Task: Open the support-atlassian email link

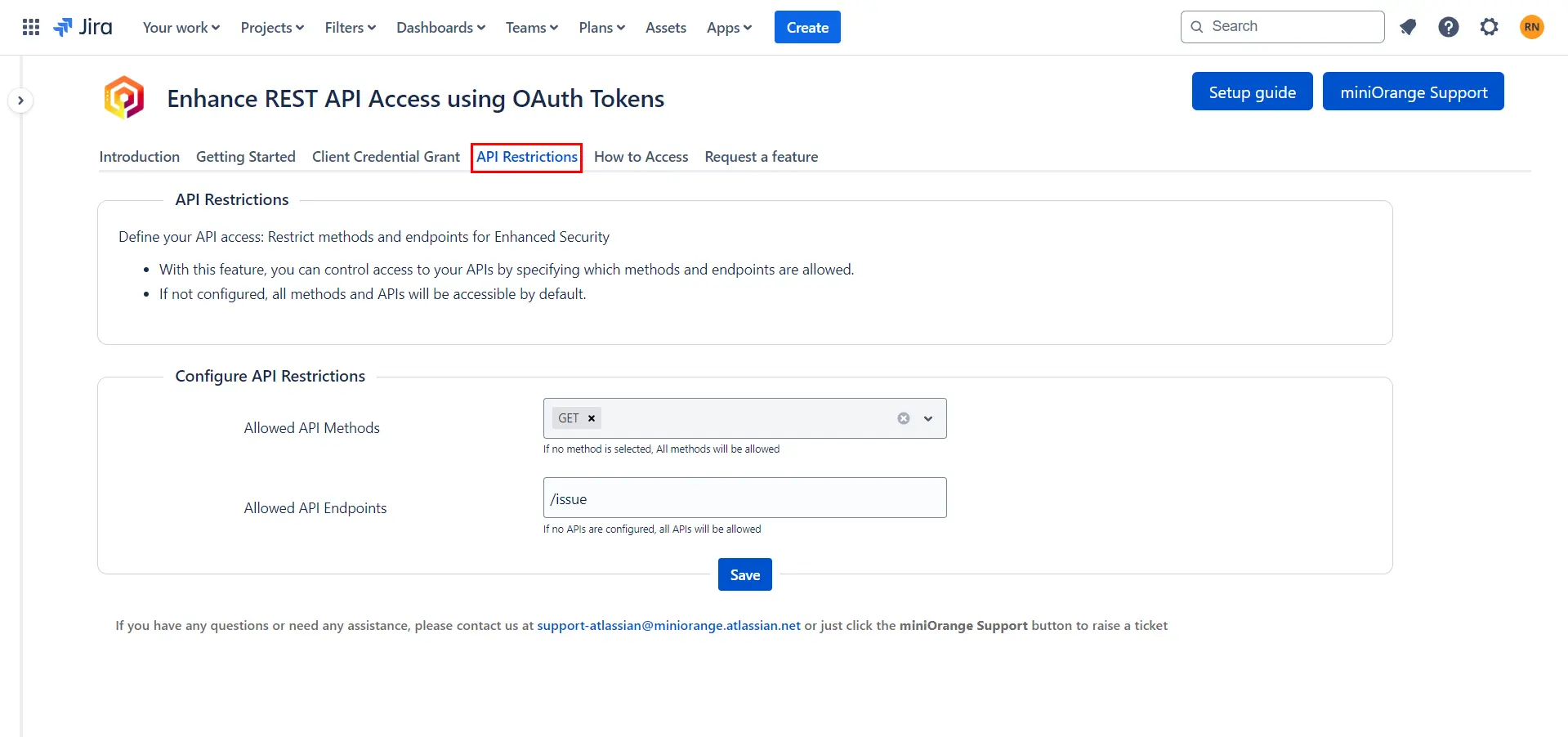Action: click(x=669, y=626)
